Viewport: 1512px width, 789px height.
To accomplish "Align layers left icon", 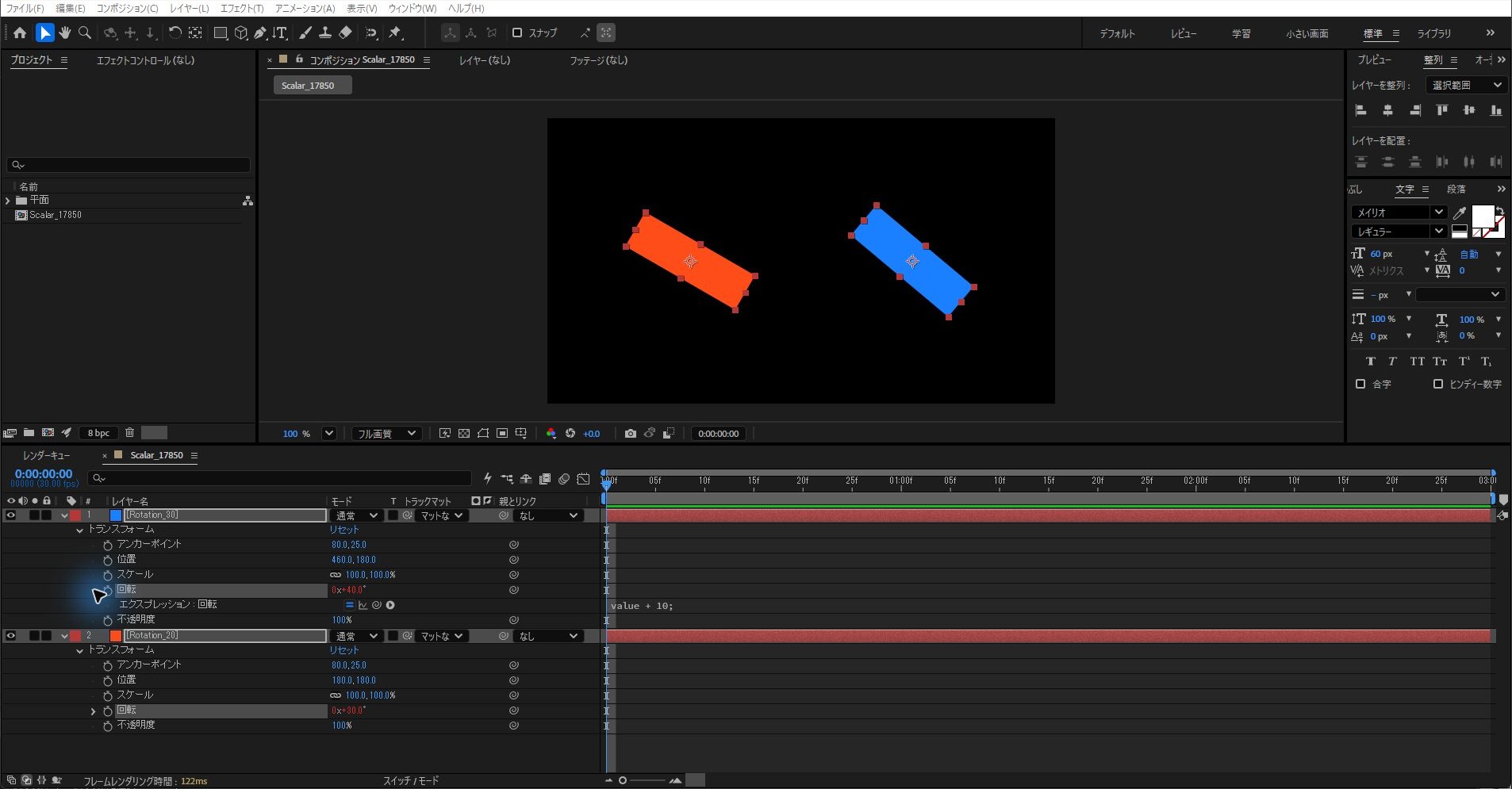I will tap(1361, 111).
